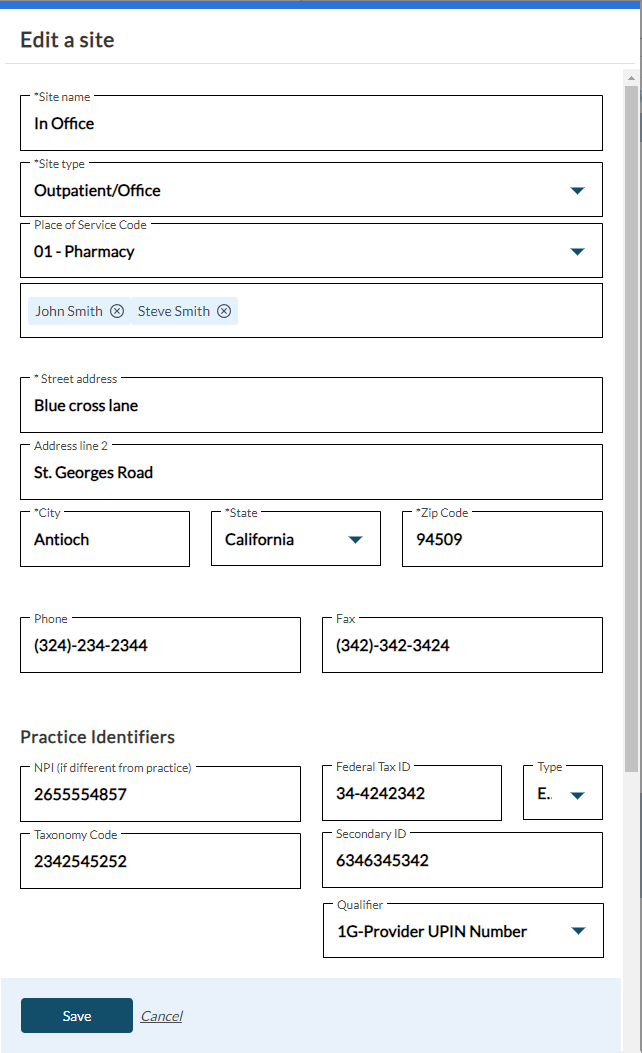The image size is (642, 1053).
Task: Open the Site type dropdown
Action: (576, 191)
